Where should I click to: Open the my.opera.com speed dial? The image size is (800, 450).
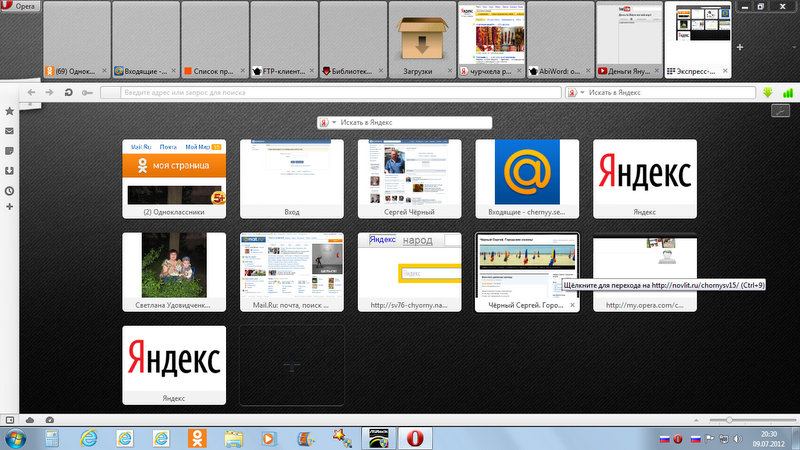pyautogui.click(x=645, y=272)
